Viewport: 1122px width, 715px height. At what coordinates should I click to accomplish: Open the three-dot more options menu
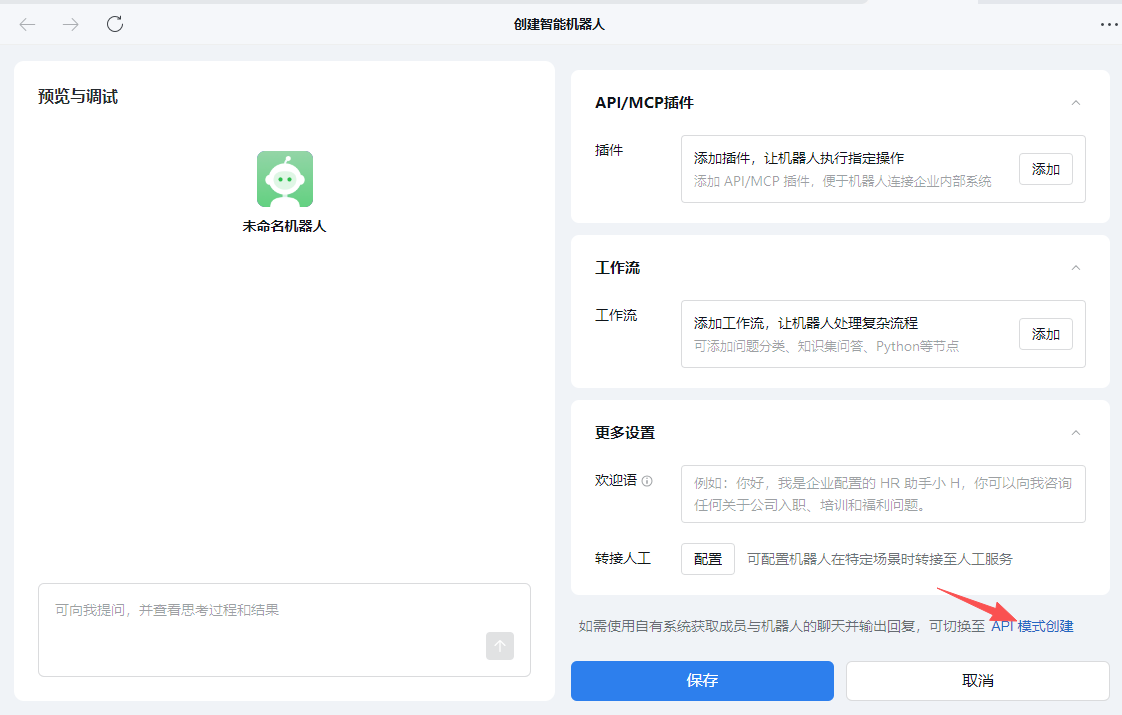[1109, 24]
